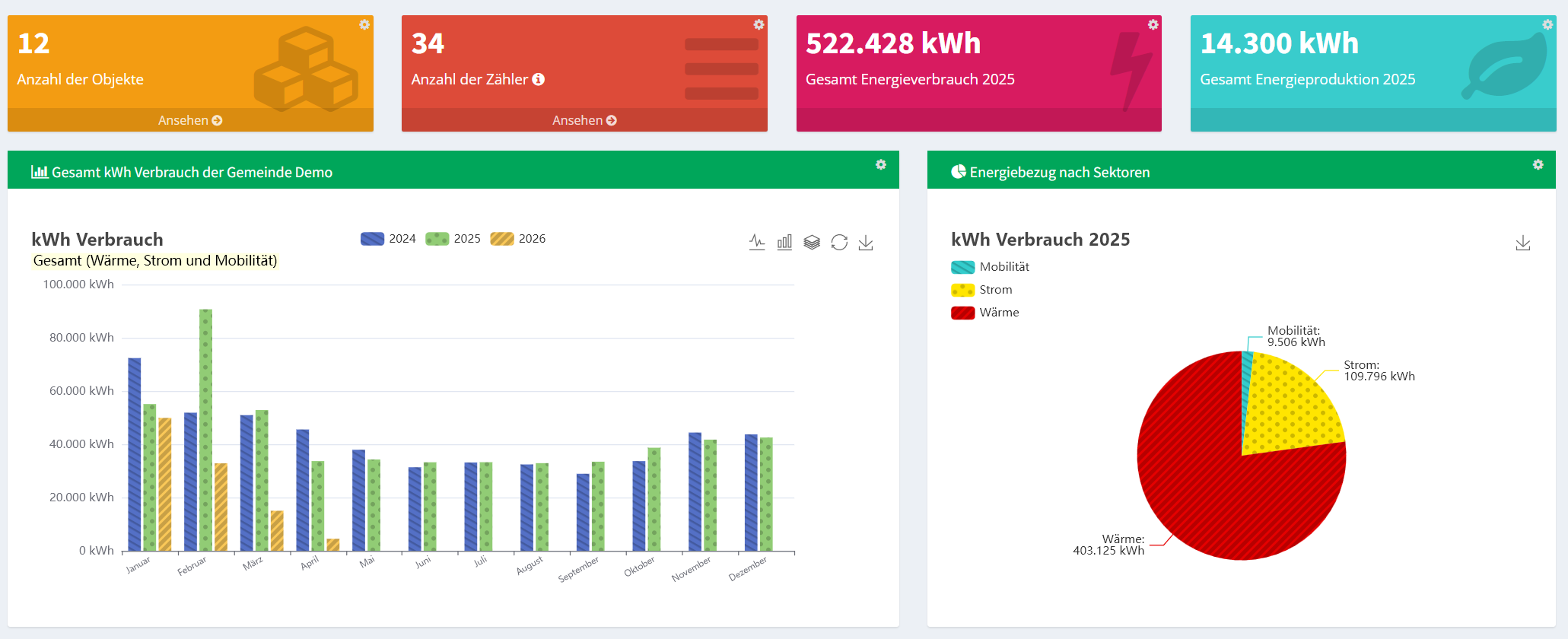1568x639 pixels.
Task: Click arrow icon beside Ansehen on Zähler card
Action: 612,120
